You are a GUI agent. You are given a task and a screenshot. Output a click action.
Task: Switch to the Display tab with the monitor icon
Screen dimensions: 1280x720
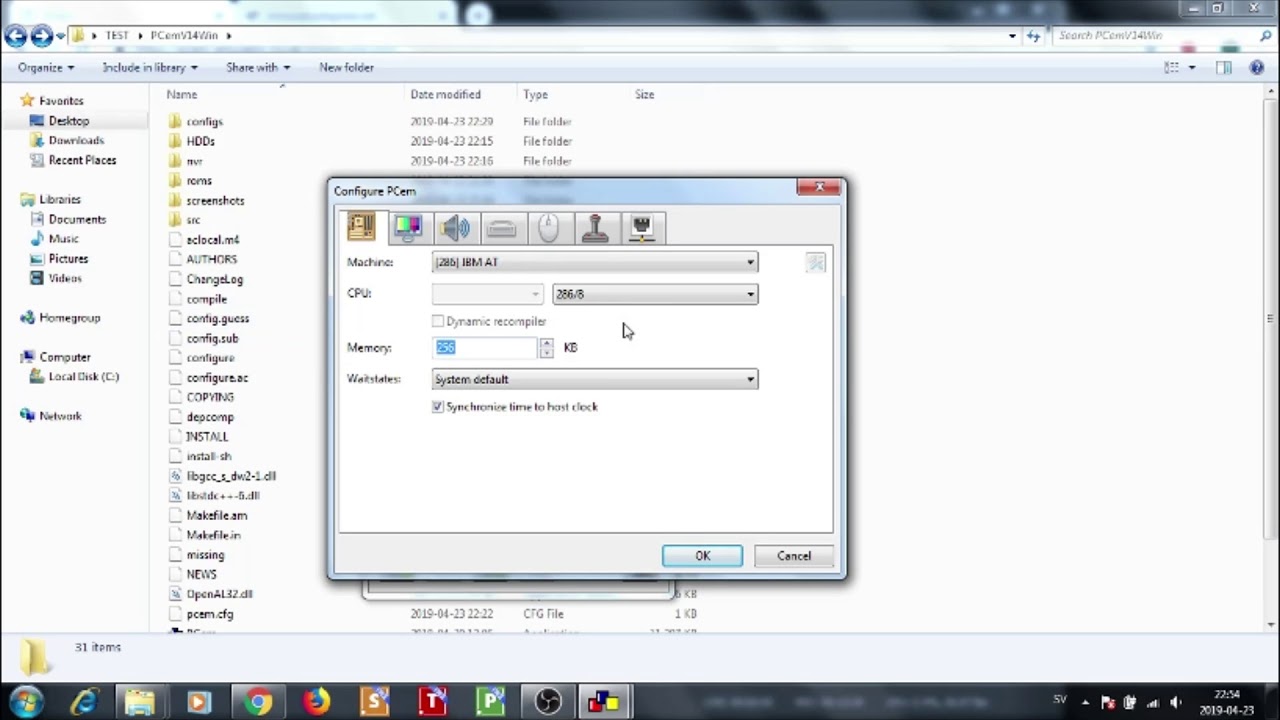pyautogui.click(x=408, y=227)
